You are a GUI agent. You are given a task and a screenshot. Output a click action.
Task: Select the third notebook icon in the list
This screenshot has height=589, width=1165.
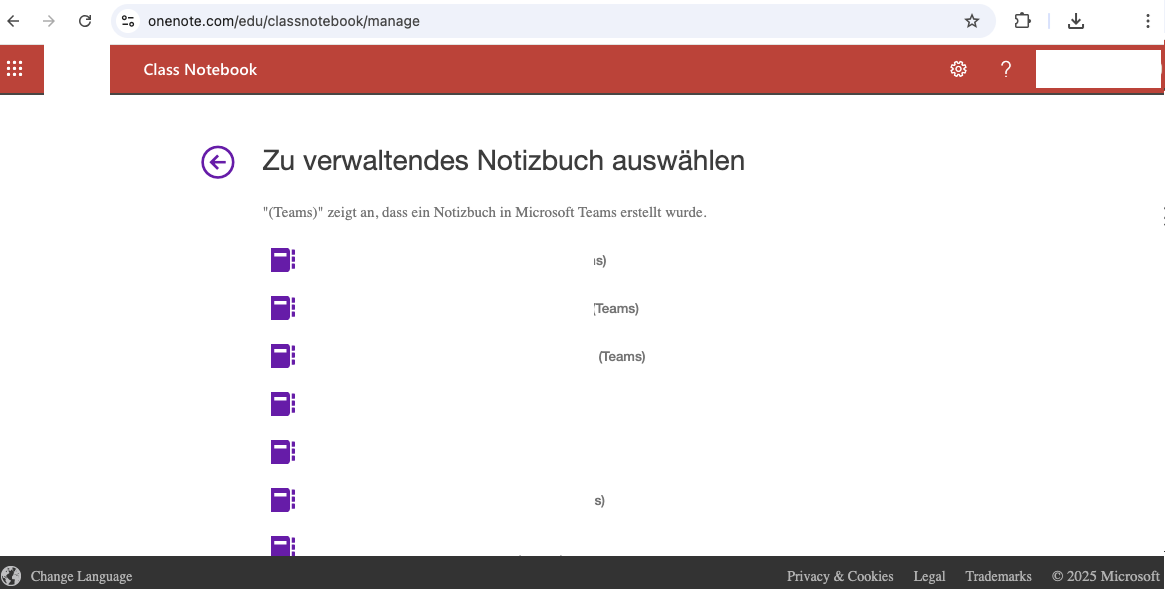(282, 356)
